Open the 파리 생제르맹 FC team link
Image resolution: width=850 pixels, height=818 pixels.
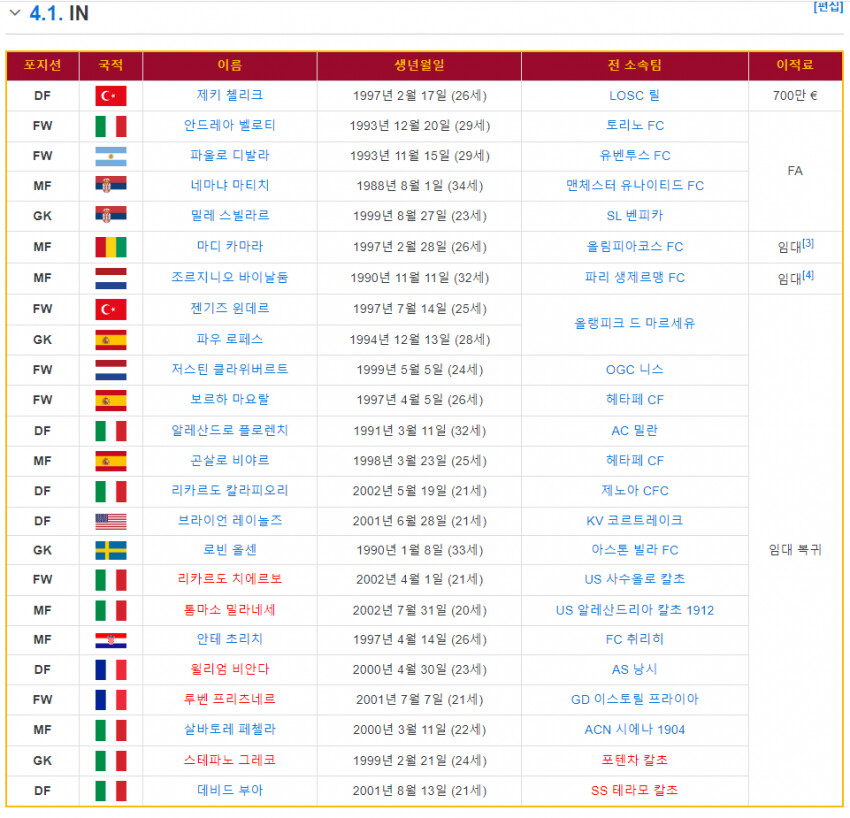(x=634, y=278)
